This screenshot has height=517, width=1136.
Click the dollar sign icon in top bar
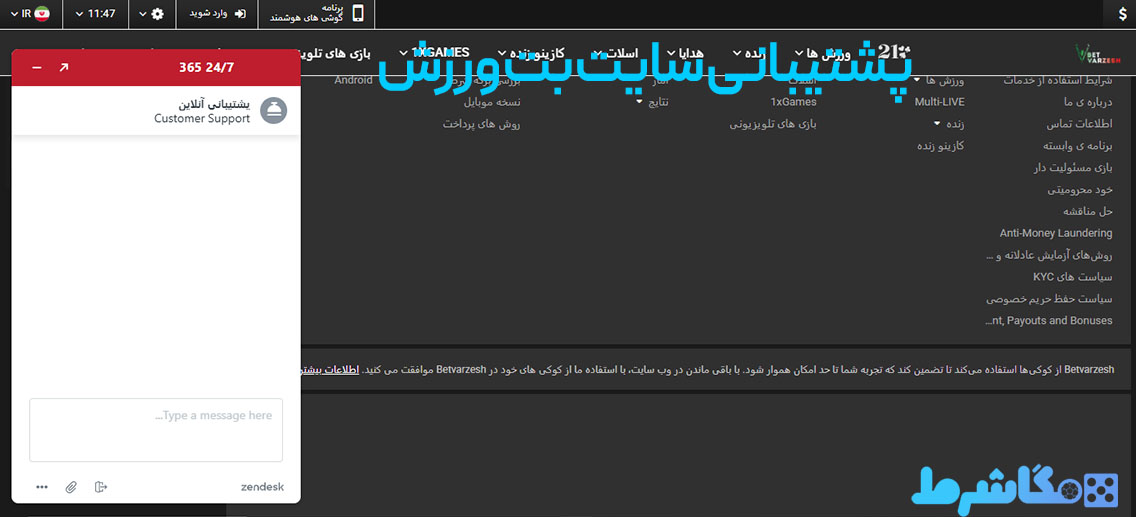click(1122, 14)
